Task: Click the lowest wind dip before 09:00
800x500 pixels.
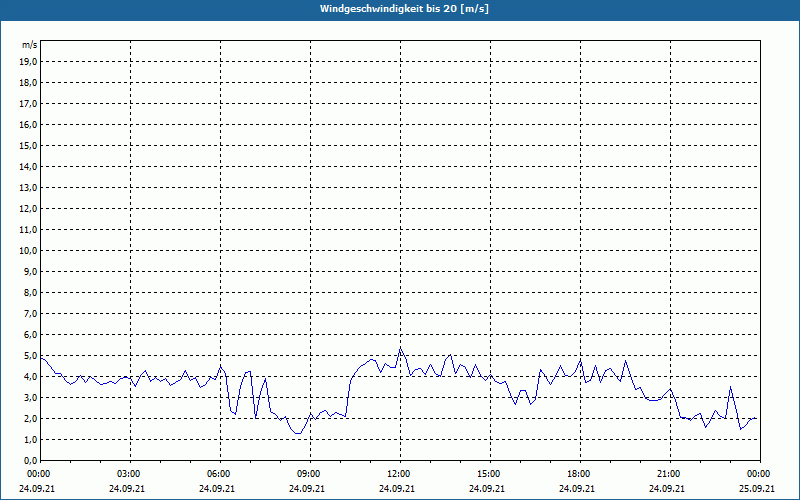Action: [298, 433]
